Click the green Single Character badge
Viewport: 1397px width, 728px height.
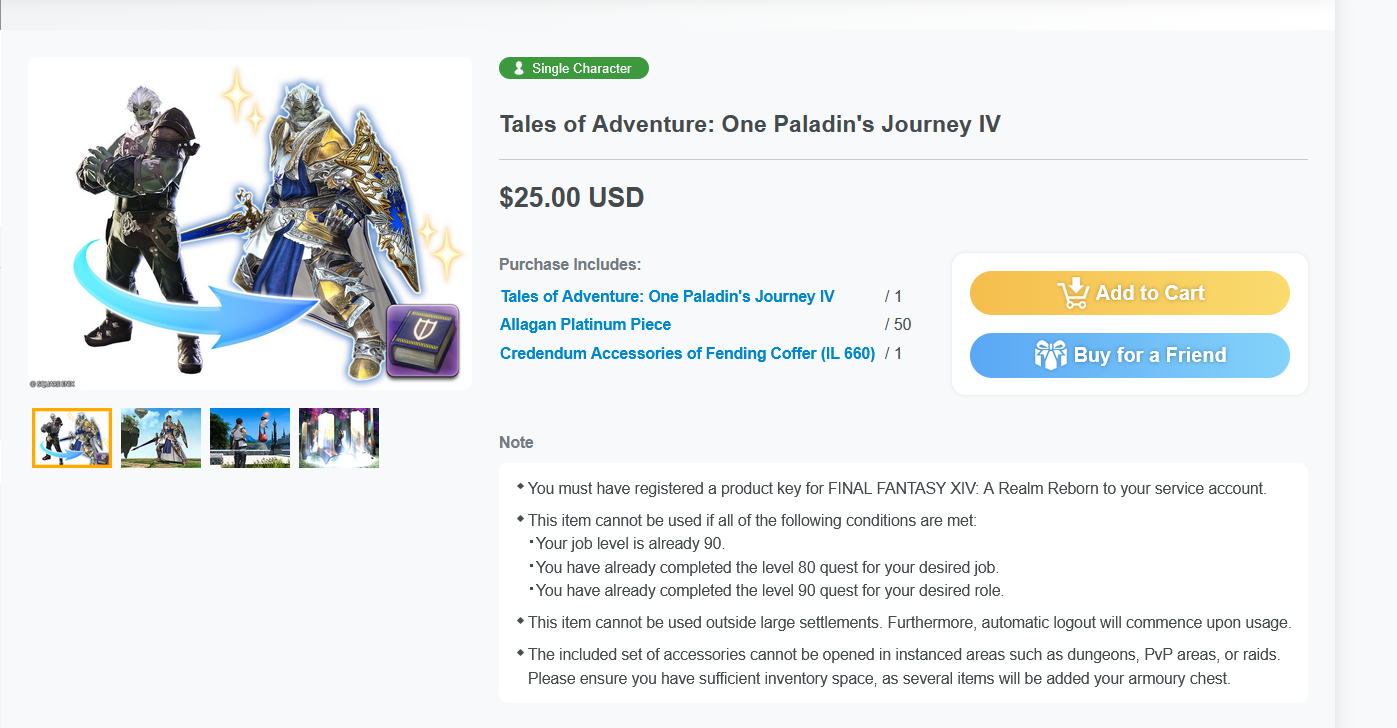[574, 68]
